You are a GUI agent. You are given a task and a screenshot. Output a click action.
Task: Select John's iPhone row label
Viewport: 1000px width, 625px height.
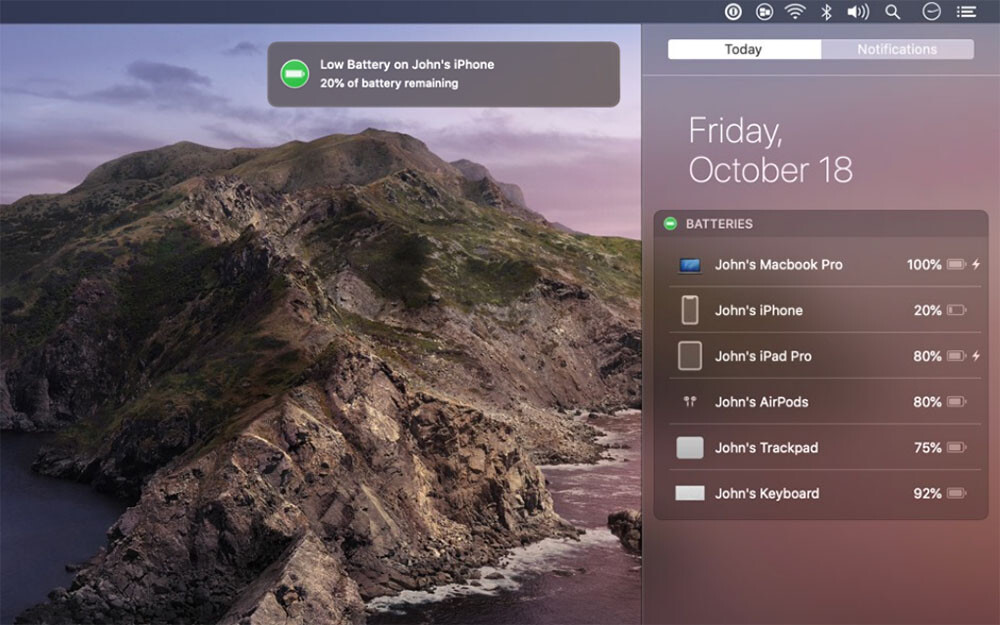tap(758, 311)
